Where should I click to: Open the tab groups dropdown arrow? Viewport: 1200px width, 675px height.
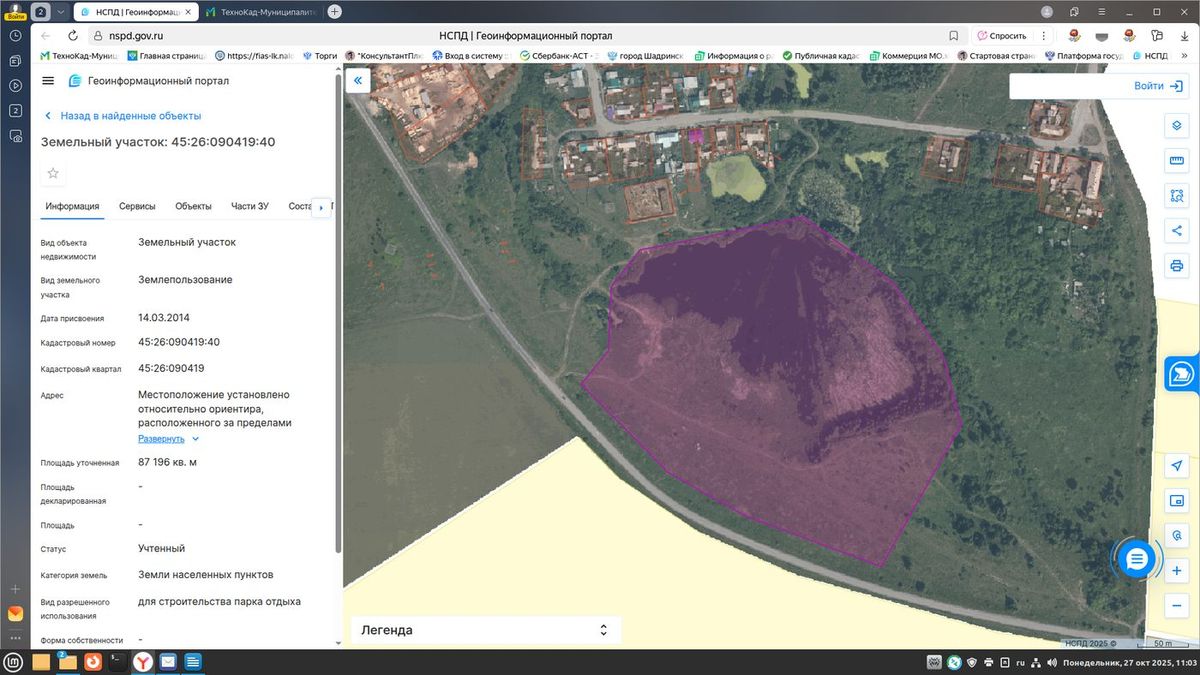[61, 12]
